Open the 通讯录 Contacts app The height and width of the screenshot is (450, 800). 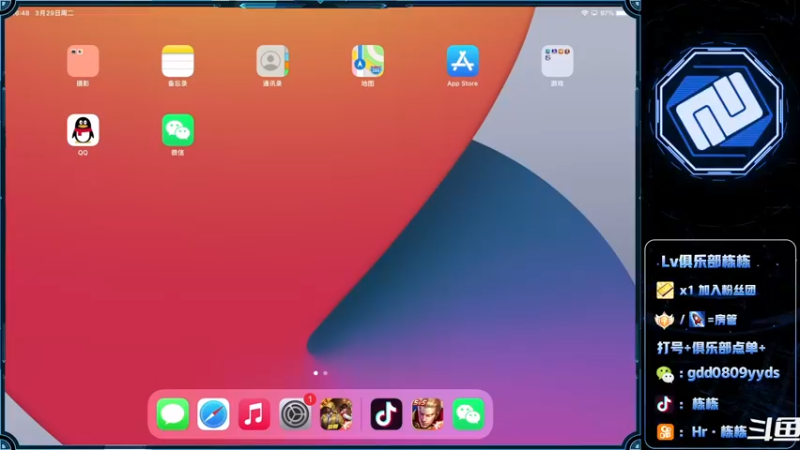(x=272, y=61)
